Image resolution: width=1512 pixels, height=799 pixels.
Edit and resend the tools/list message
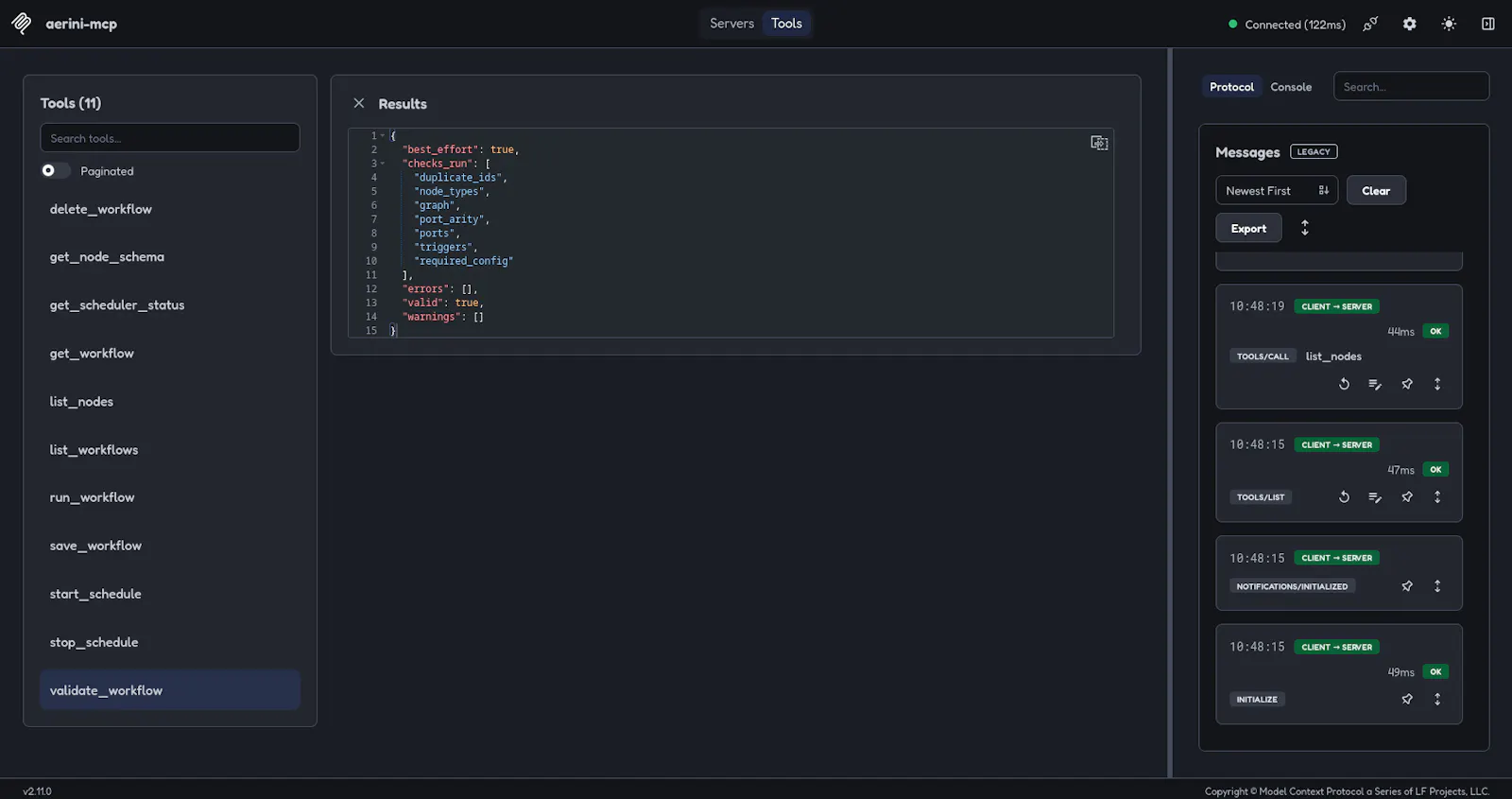[x=1375, y=496]
